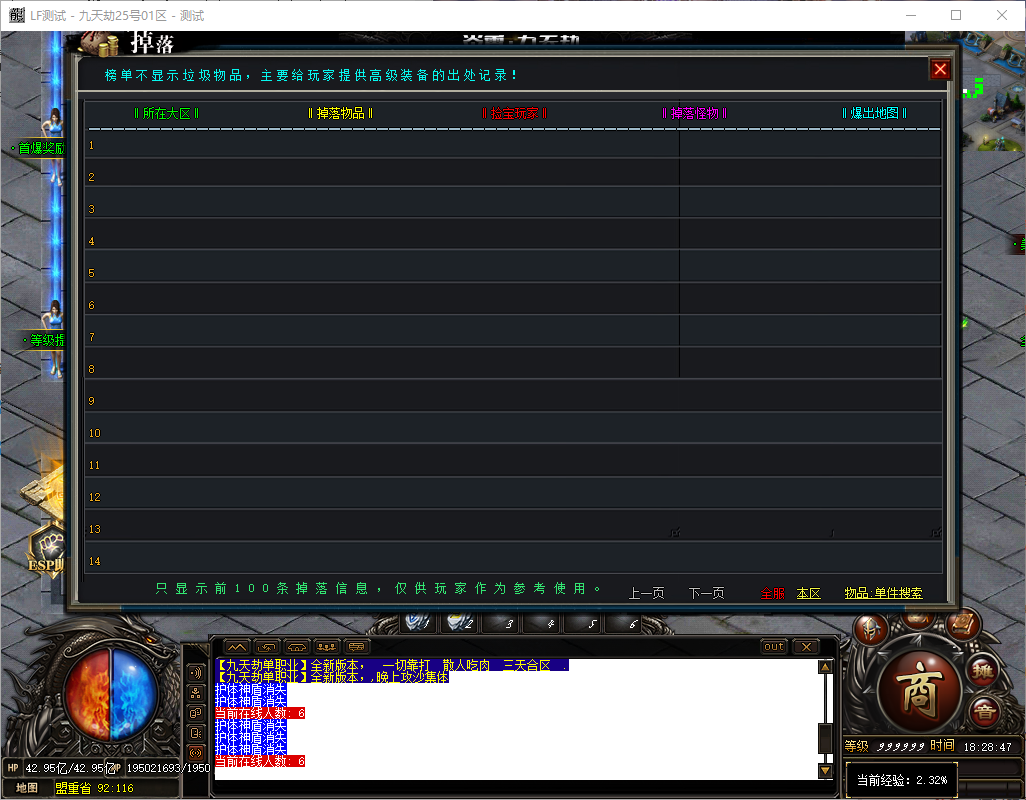Click the 'out' button above chat

[x=774, y=646]
